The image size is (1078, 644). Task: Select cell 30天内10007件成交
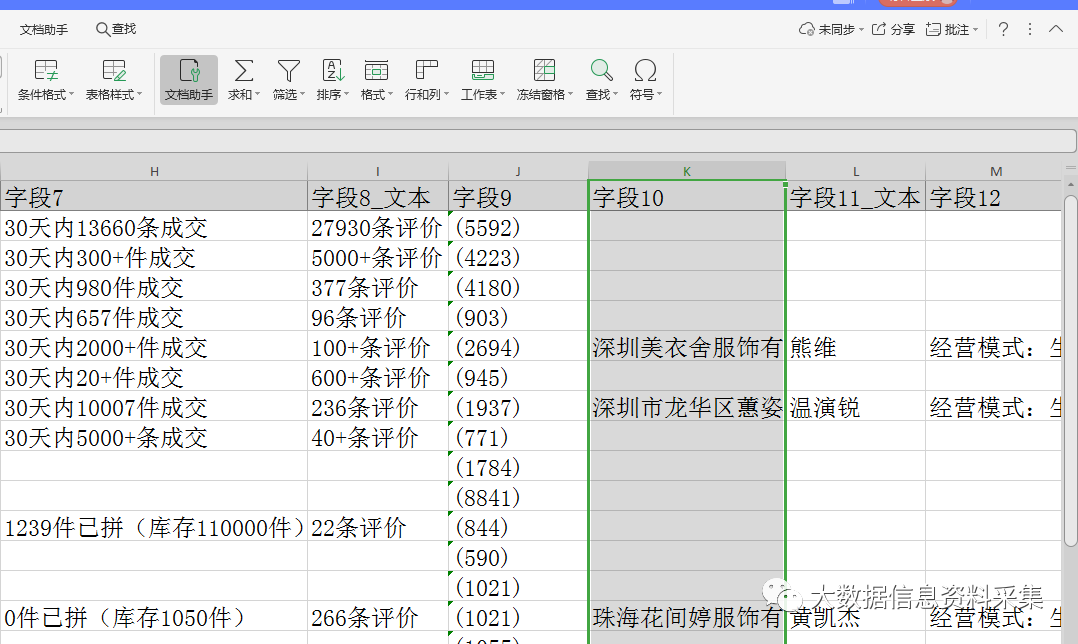[154, 407]
